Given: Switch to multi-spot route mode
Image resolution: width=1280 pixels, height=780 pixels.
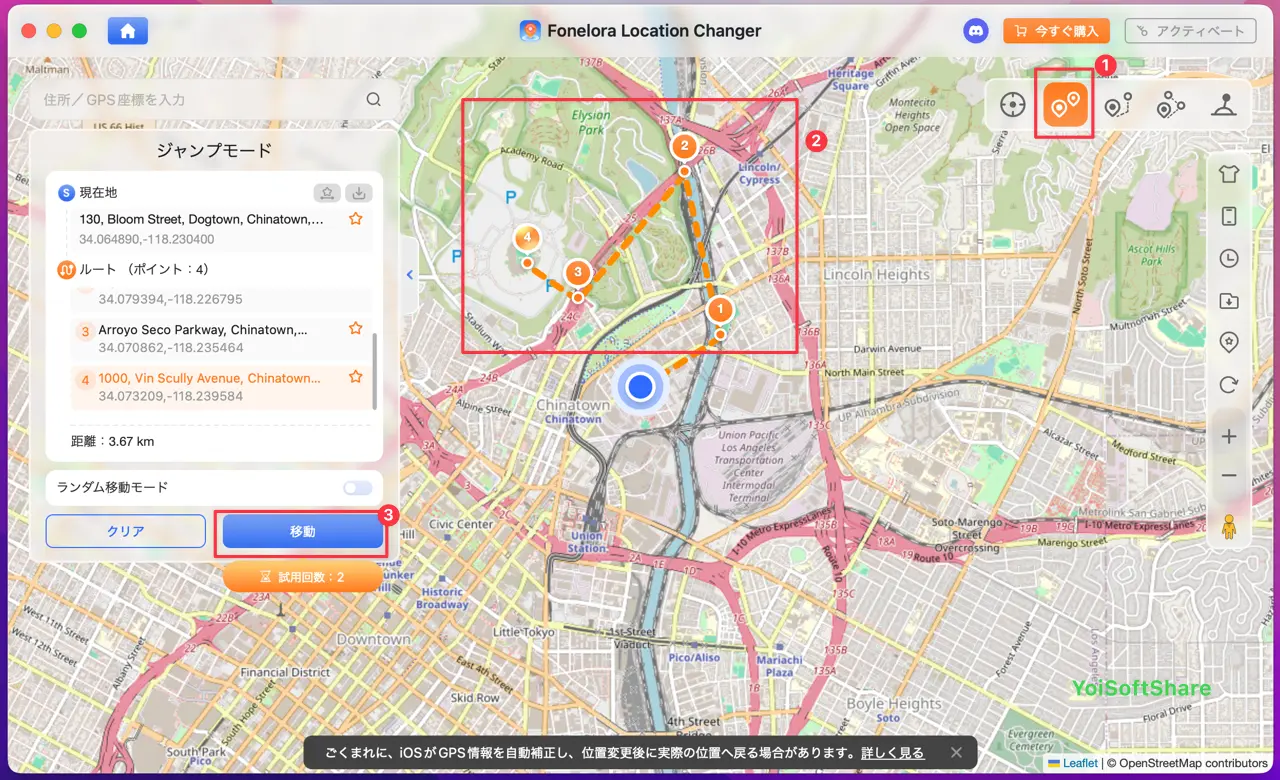Looking at the screenshot, I should click(1170, 105).
